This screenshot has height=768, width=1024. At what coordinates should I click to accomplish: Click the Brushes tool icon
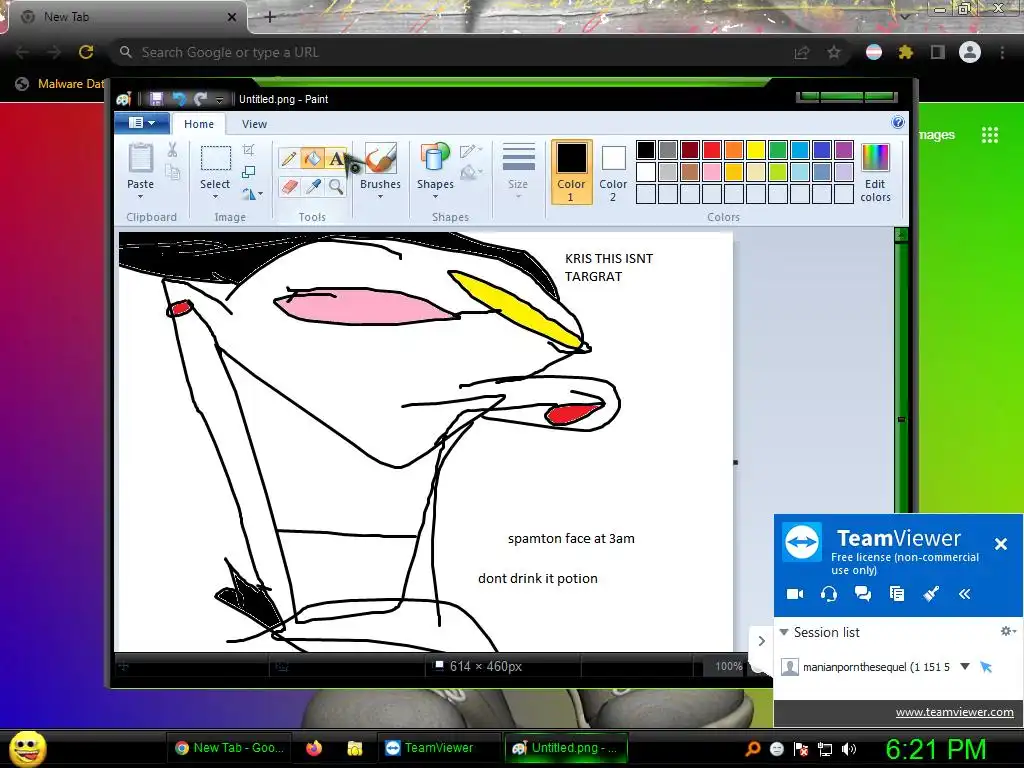380,158
